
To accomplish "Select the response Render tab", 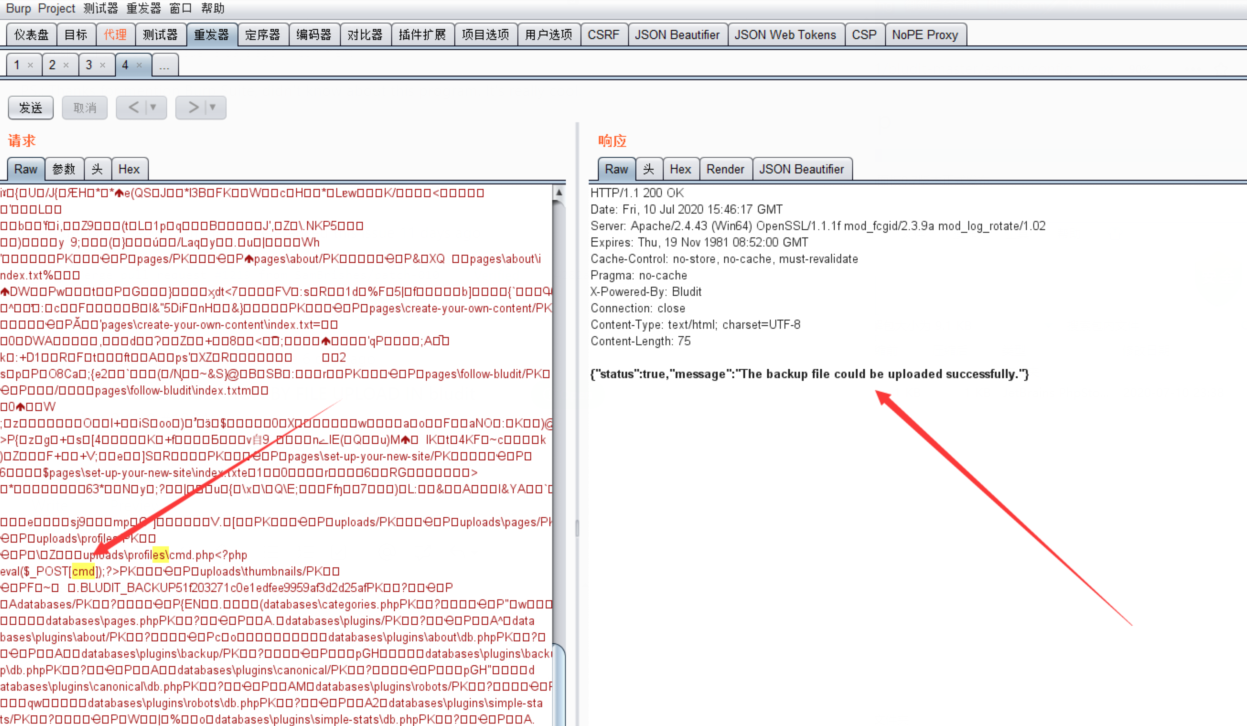I will [726, 169].
